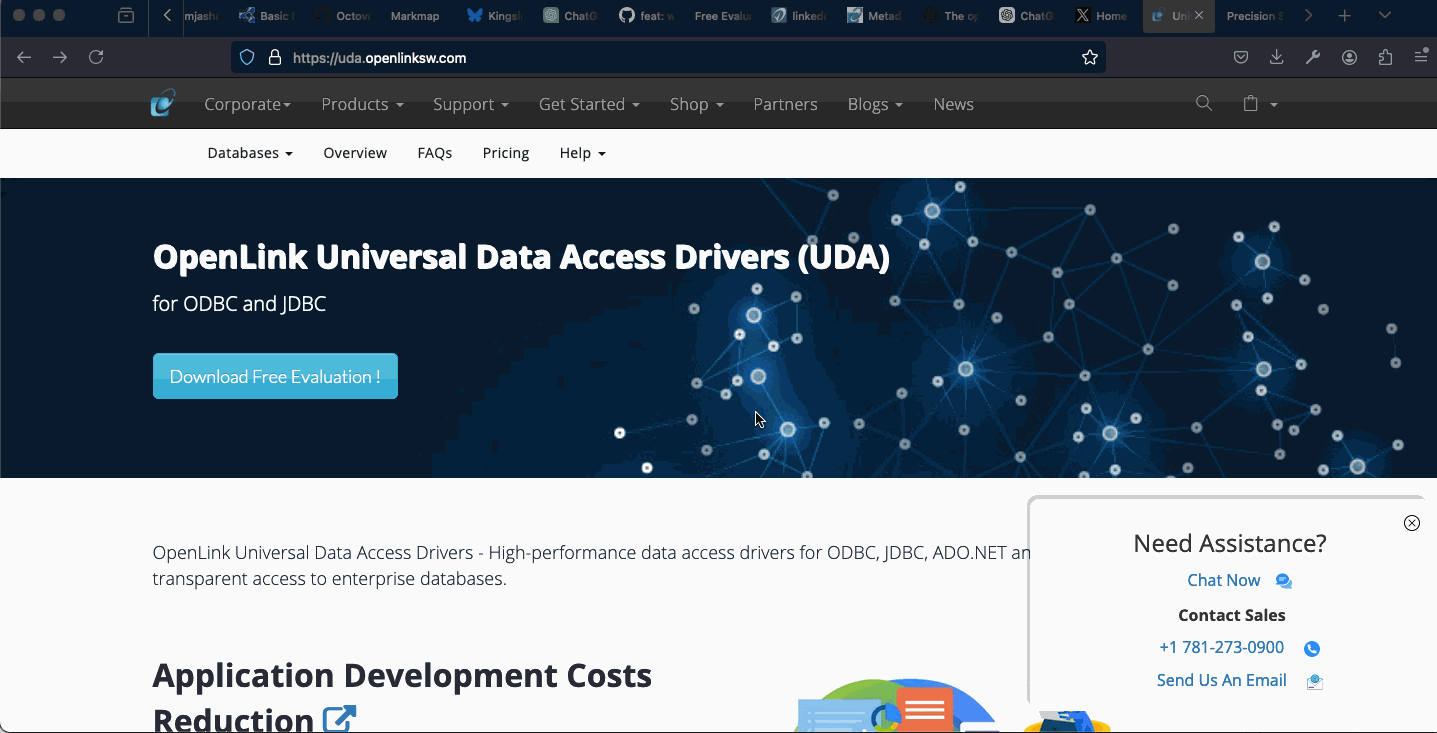Open the Firefox application menu icon
This screenshot has height=733, width=1437.
[x=1421, y=57]
